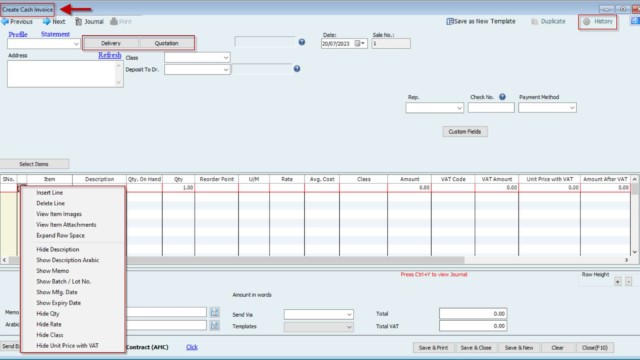Expand the Send Via dropdown
The image size is (640, 360).
click(349, 315)
